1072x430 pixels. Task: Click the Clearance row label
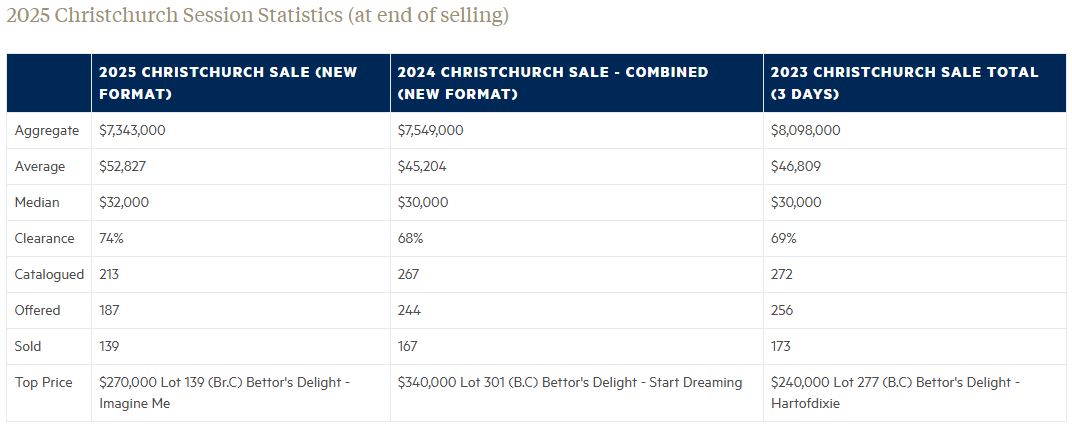pos(44,238)
